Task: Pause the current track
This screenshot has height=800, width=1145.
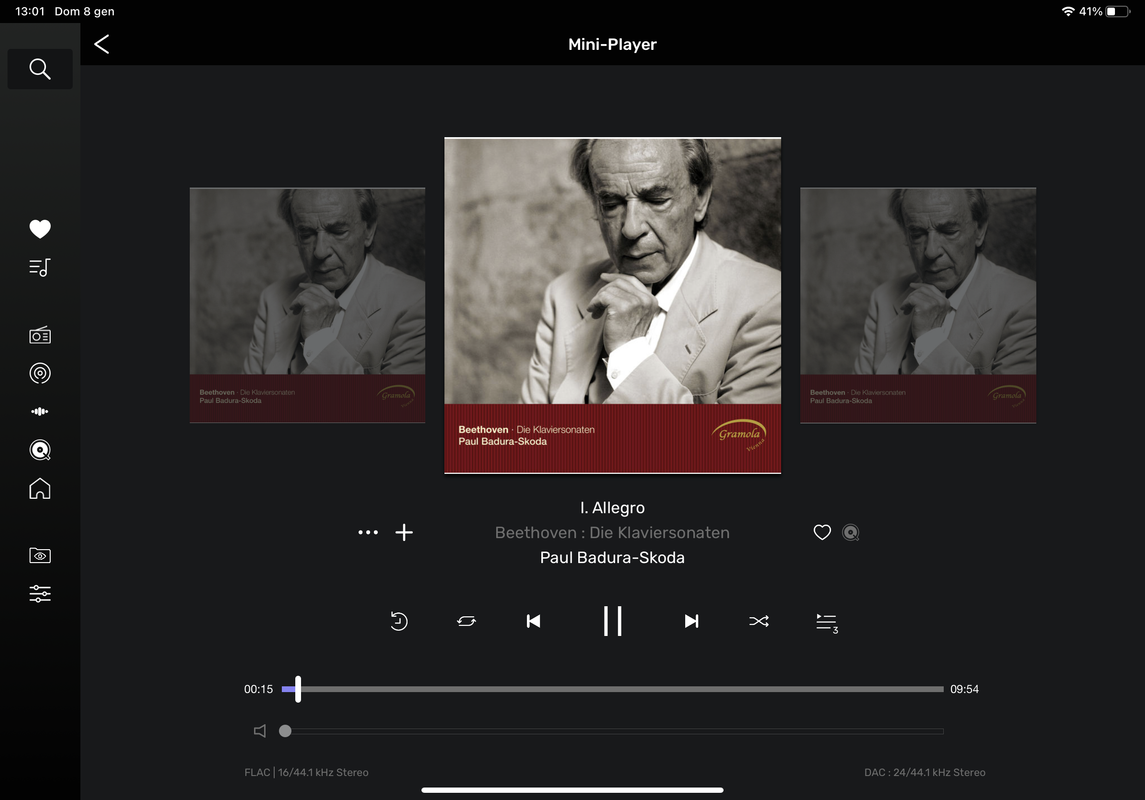Action: [x=613, y=621]
